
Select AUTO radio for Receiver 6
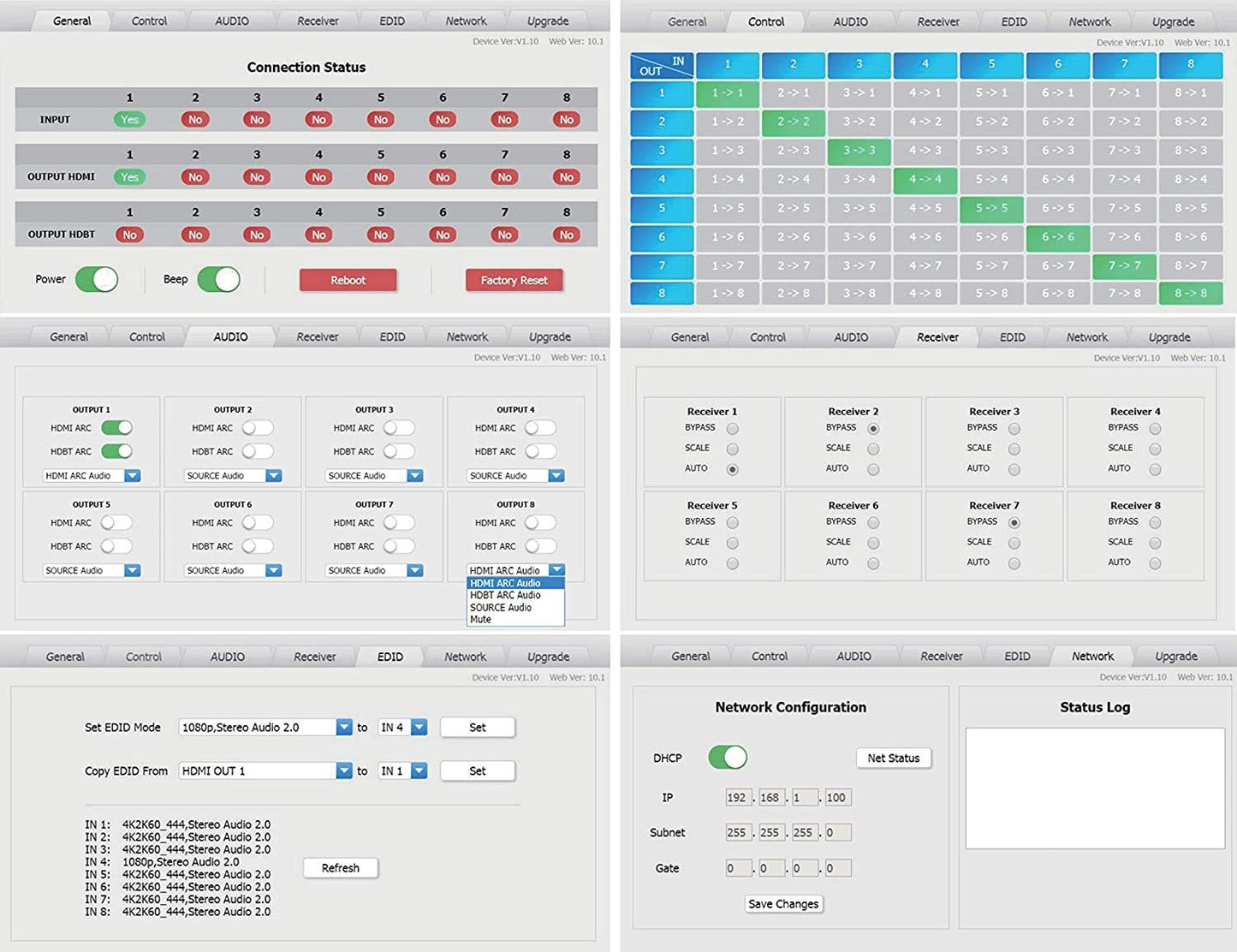pos(872,563)
